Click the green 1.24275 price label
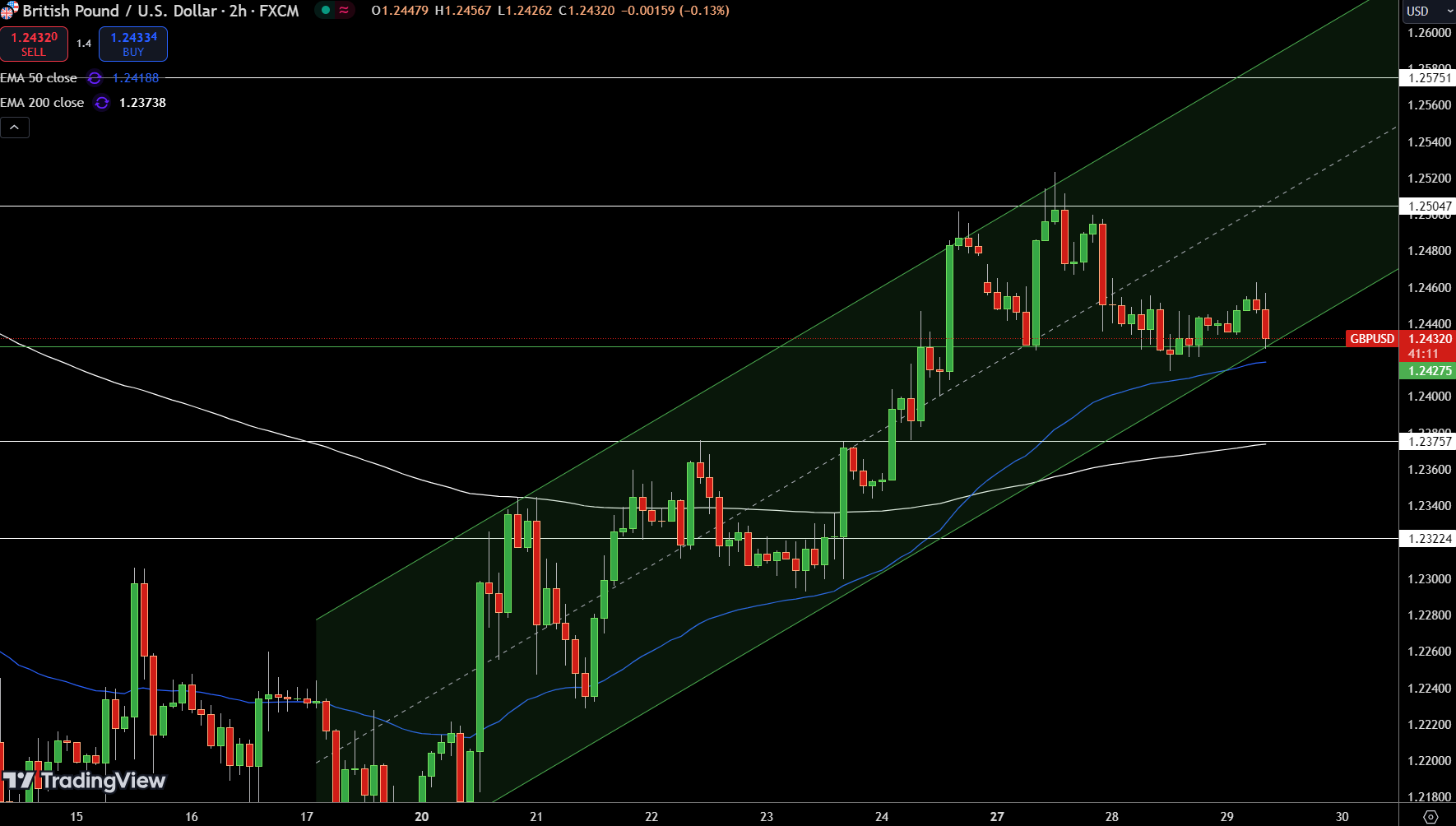Viewport: 1456px width, 826px height. [1428, 371]
